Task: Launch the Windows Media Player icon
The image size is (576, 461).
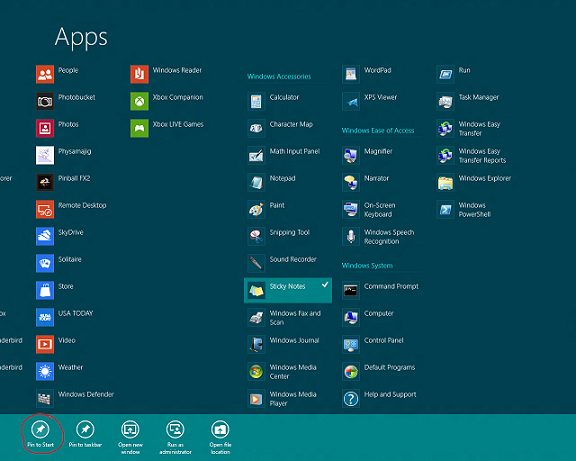Action: click(256, 398)
